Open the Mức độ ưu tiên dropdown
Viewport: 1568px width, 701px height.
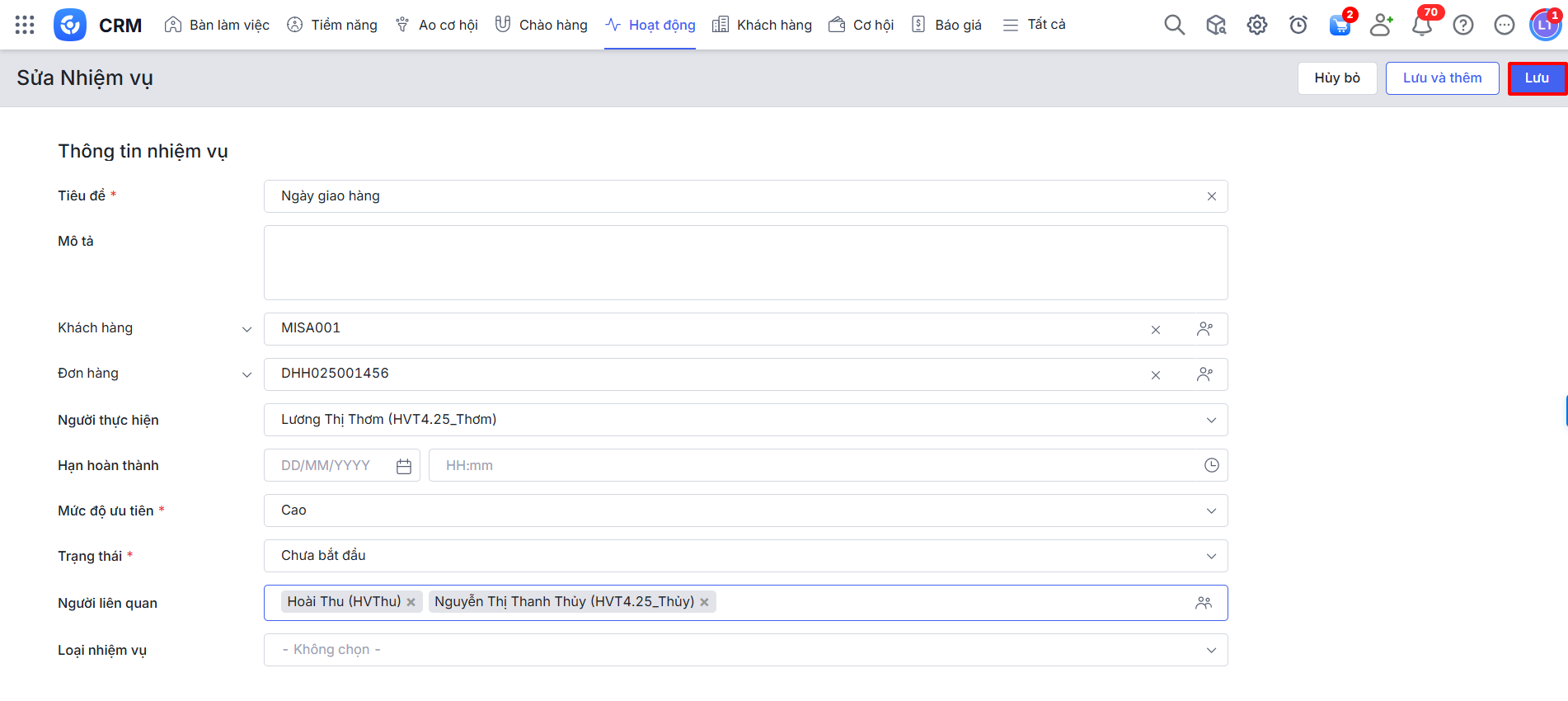[1211, 510]
